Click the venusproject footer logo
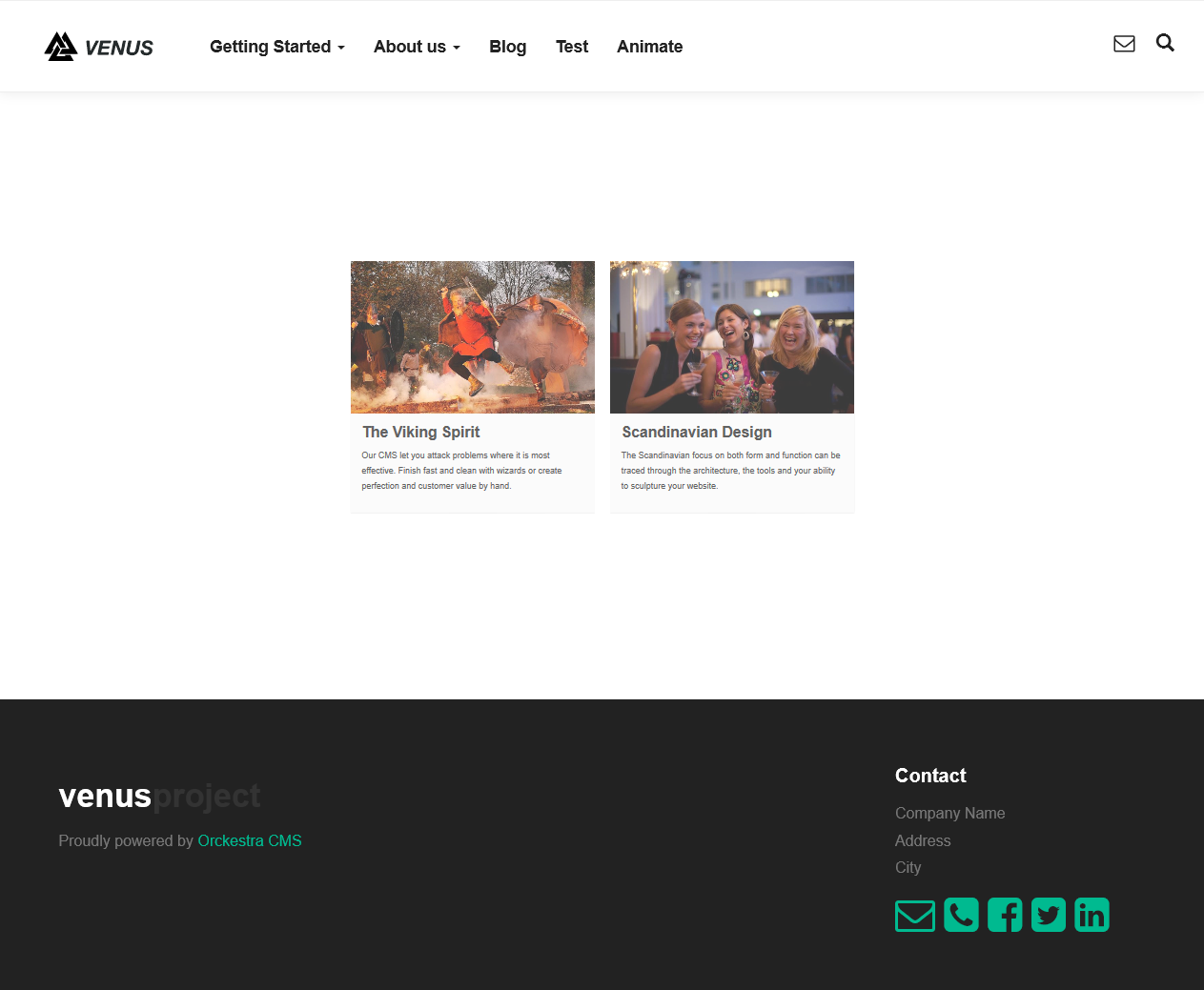Image resolution: width=1204 pixels, height=990 pixels. click(x=159, y=796)
